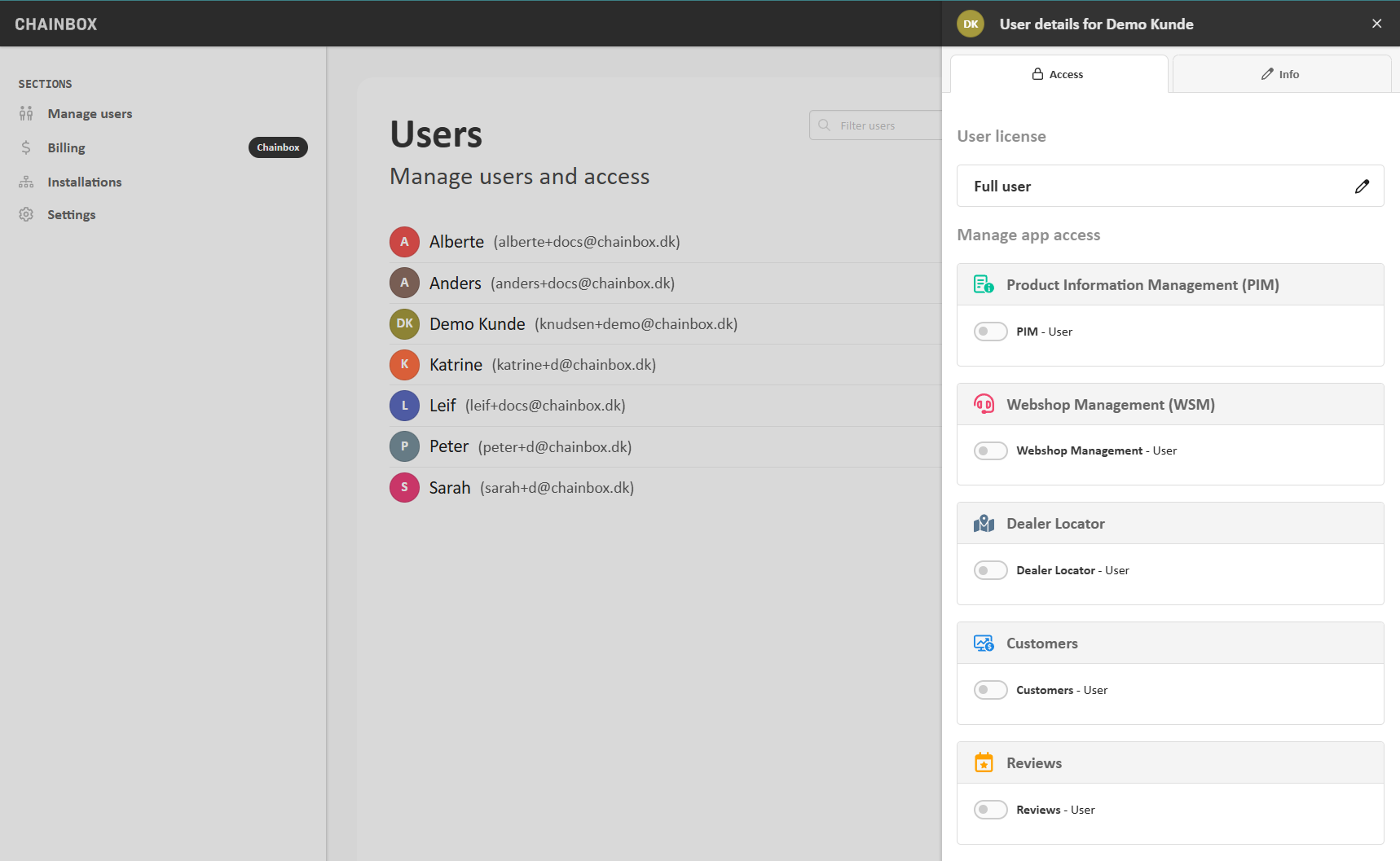
Task: Enable the Customers - User switch
Action: click(x=990, y=690)
